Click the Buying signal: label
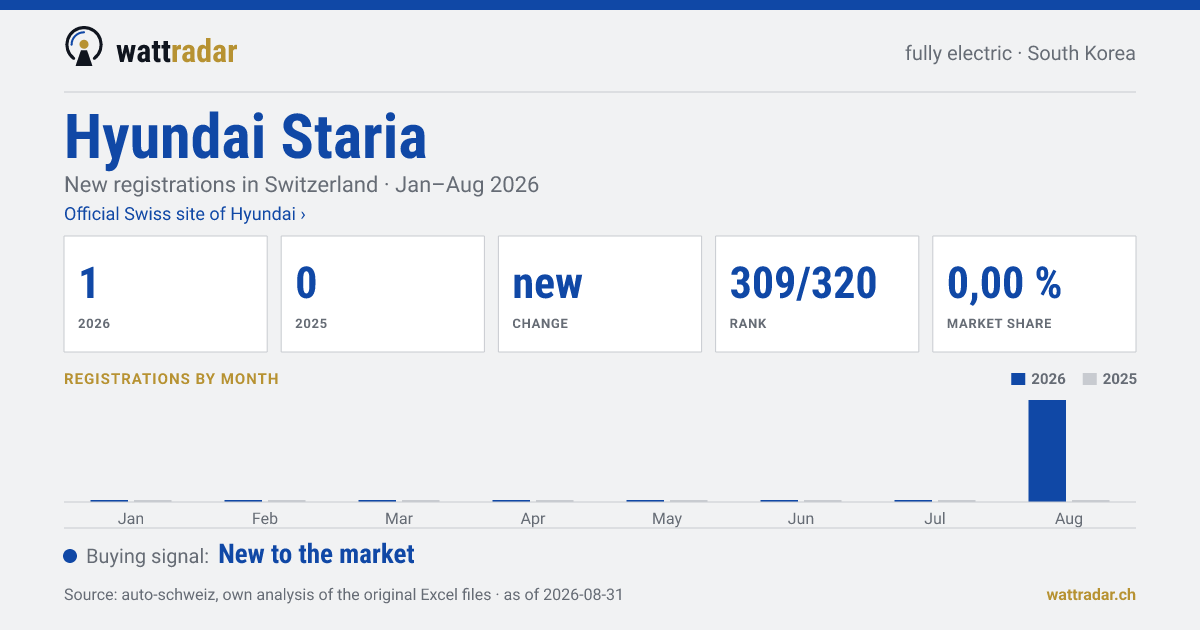Viewport: 1200px width, 630px height. pos(147,556)
